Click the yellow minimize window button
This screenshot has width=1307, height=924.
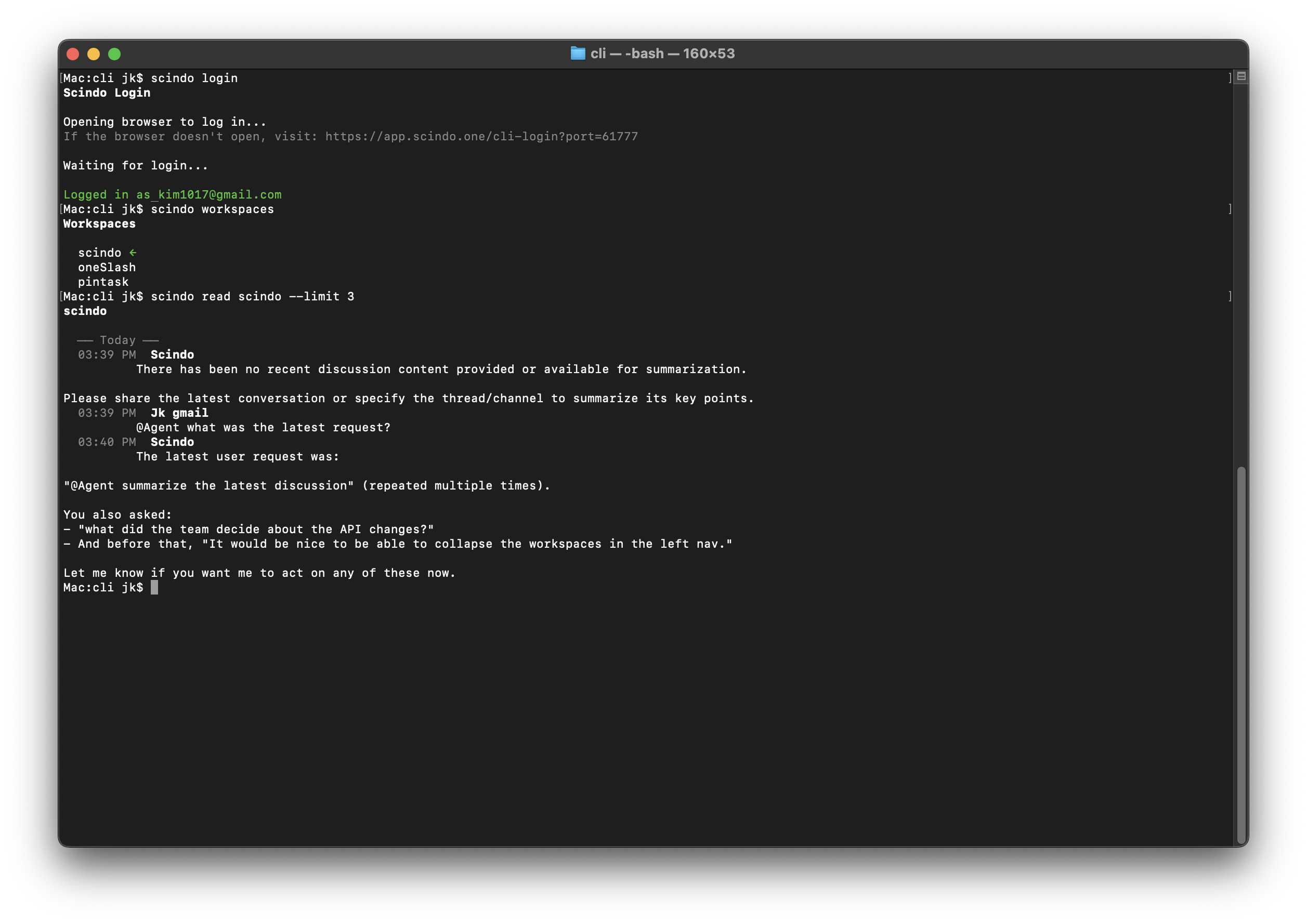click(94, 54)
